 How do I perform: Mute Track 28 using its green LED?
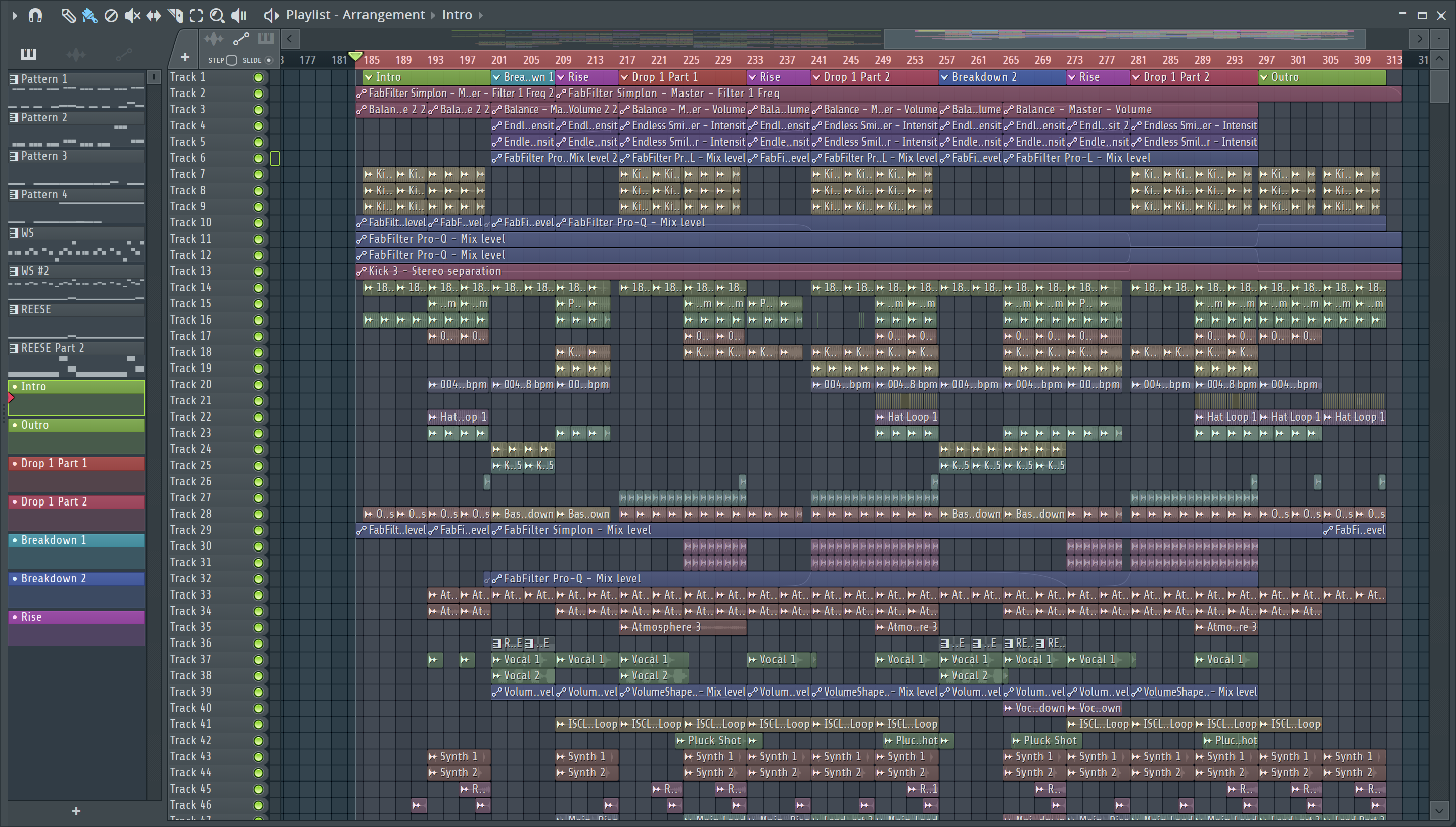[258, 514]
